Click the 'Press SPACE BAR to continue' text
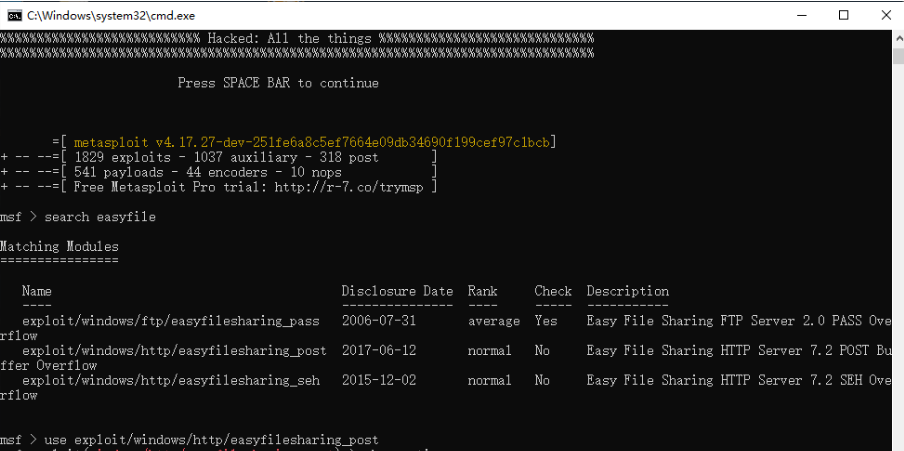This screenshot has width=904, height=451. click(x=278, y=83)
